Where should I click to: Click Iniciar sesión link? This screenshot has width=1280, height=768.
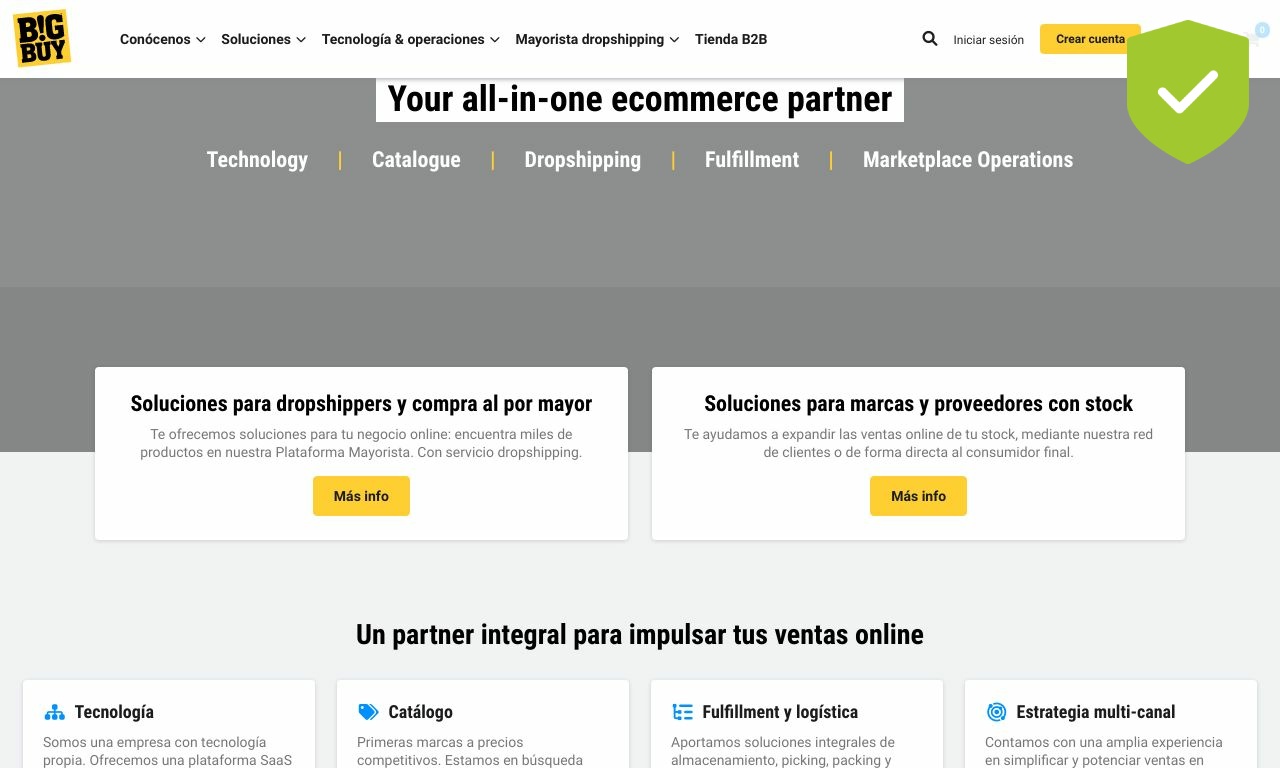pos(989,40)
